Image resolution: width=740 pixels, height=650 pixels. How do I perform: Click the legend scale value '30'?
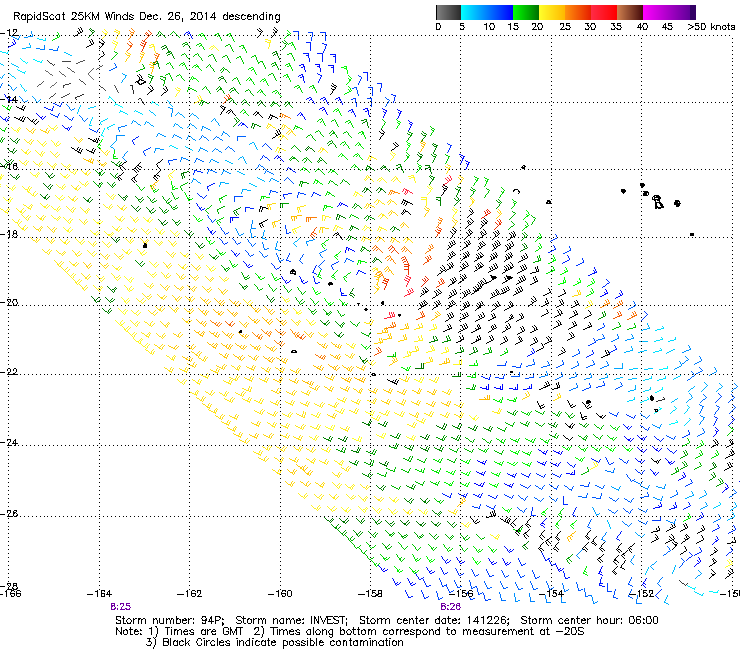click(590, 27)
